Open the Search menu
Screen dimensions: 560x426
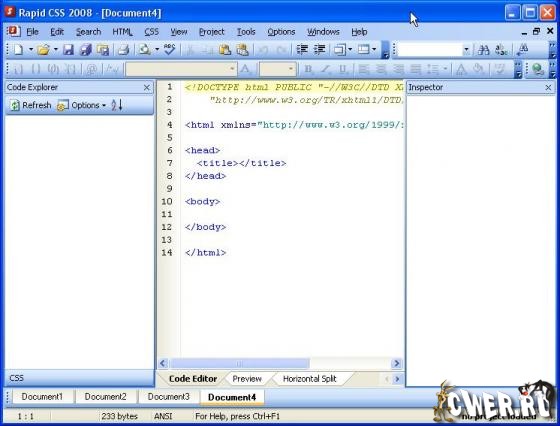click(x=88, y=32)
